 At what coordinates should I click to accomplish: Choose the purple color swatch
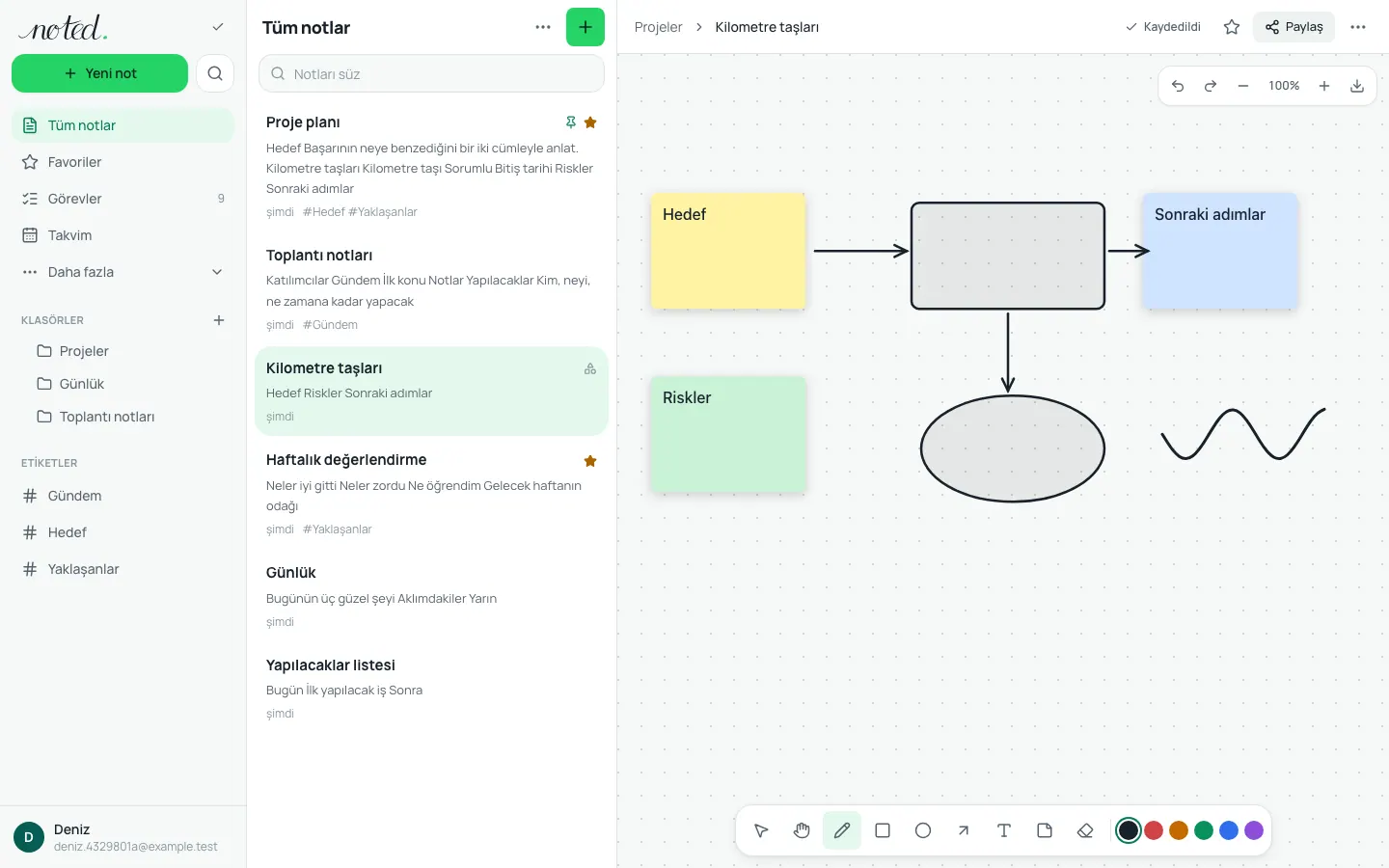[x=1254, y=830]
